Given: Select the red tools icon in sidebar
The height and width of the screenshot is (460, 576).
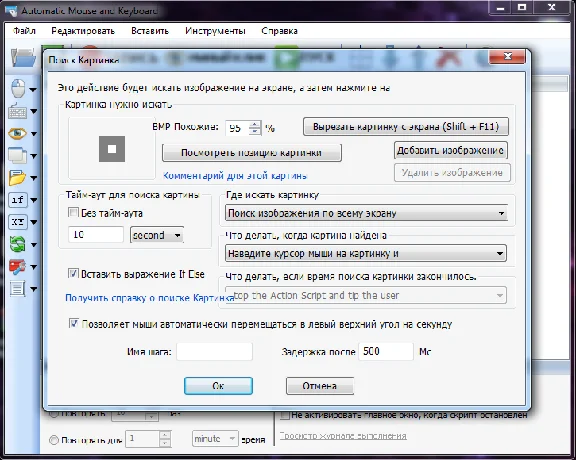Looking at the screenshot, I should 17,267.
